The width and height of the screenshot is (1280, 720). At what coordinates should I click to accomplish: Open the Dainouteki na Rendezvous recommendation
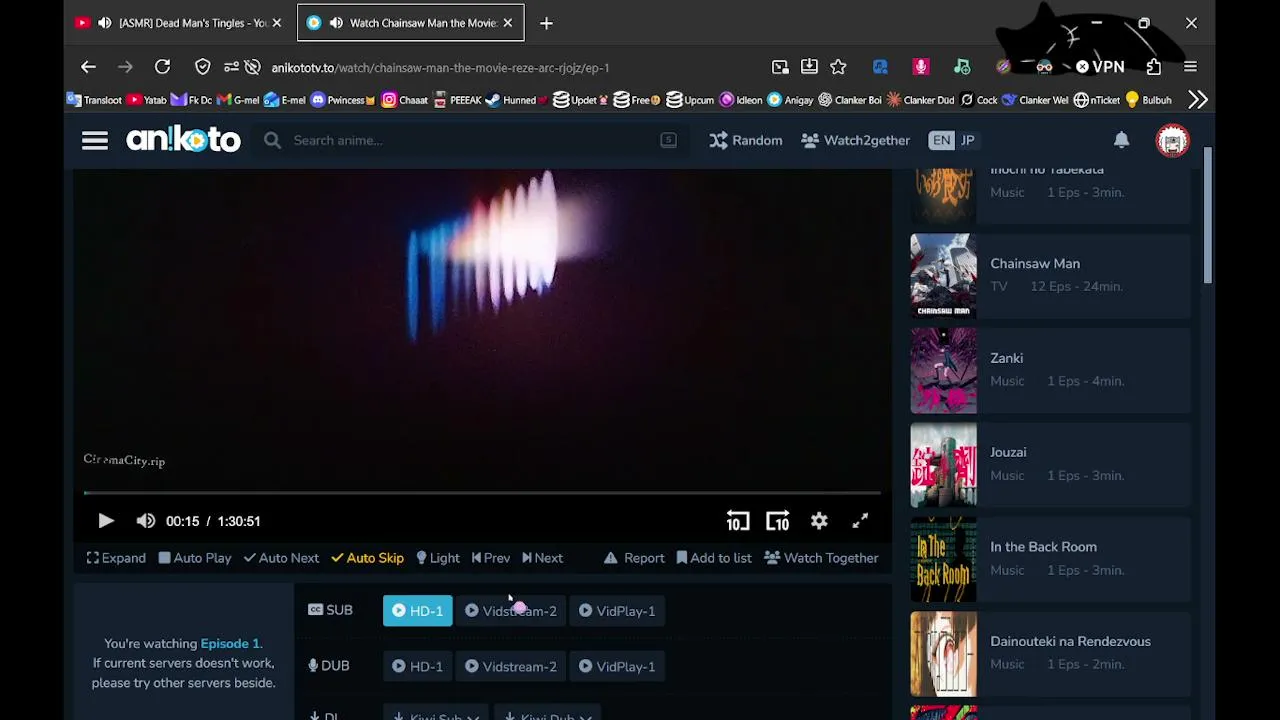click(1050, 653)
